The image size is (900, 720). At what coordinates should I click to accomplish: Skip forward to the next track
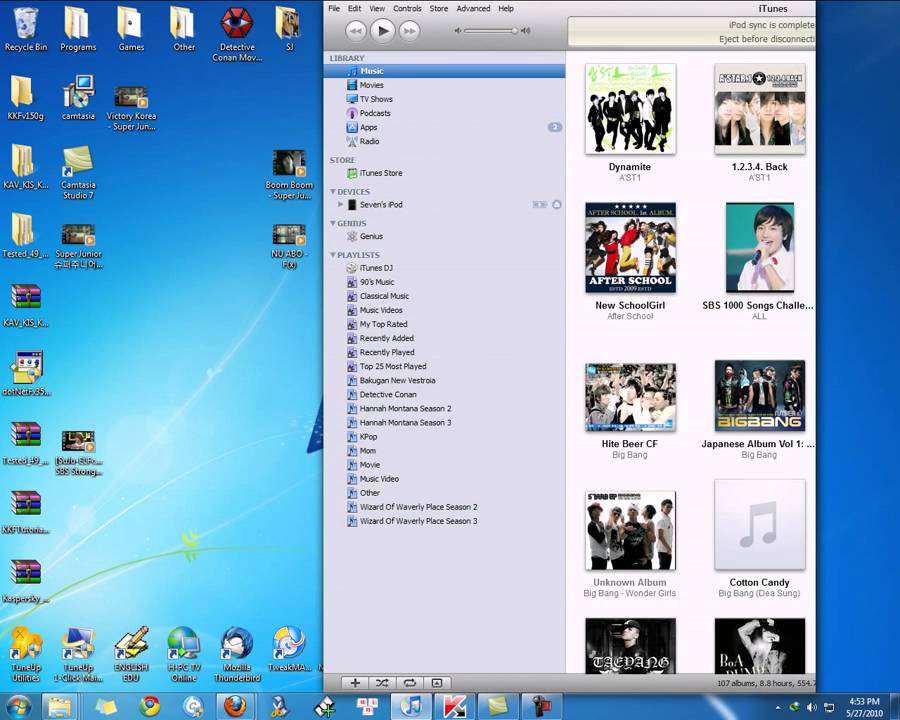[409, 31]
